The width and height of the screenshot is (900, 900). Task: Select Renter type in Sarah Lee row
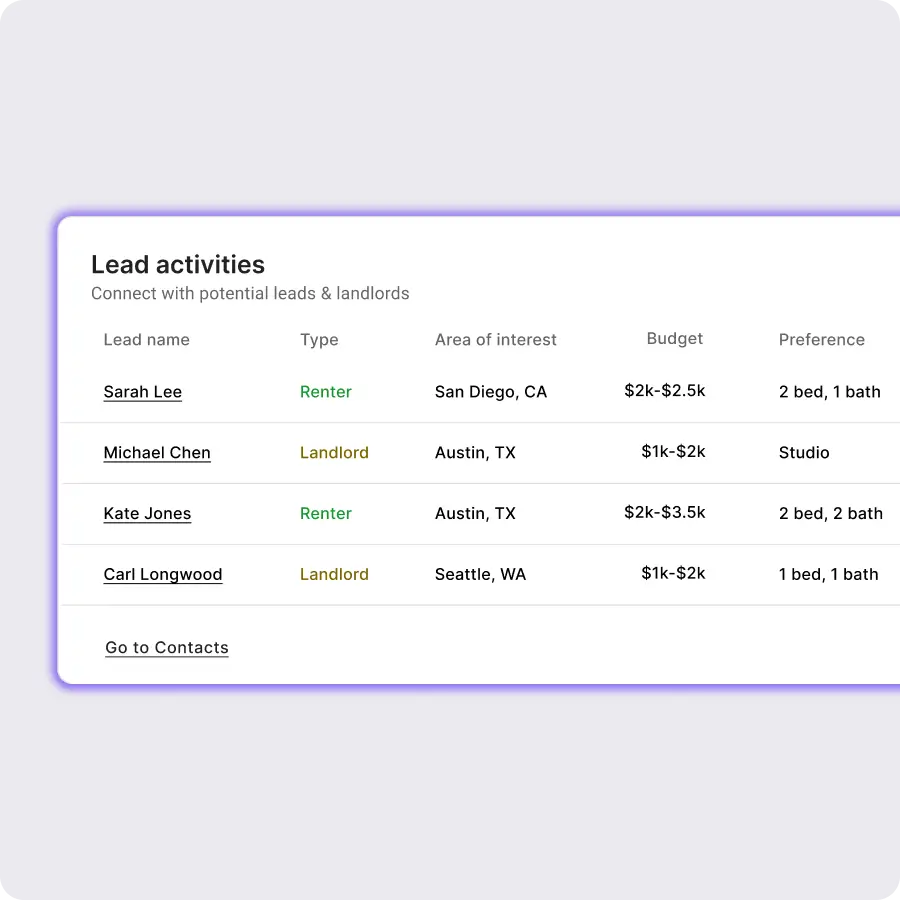coord(325,392)
